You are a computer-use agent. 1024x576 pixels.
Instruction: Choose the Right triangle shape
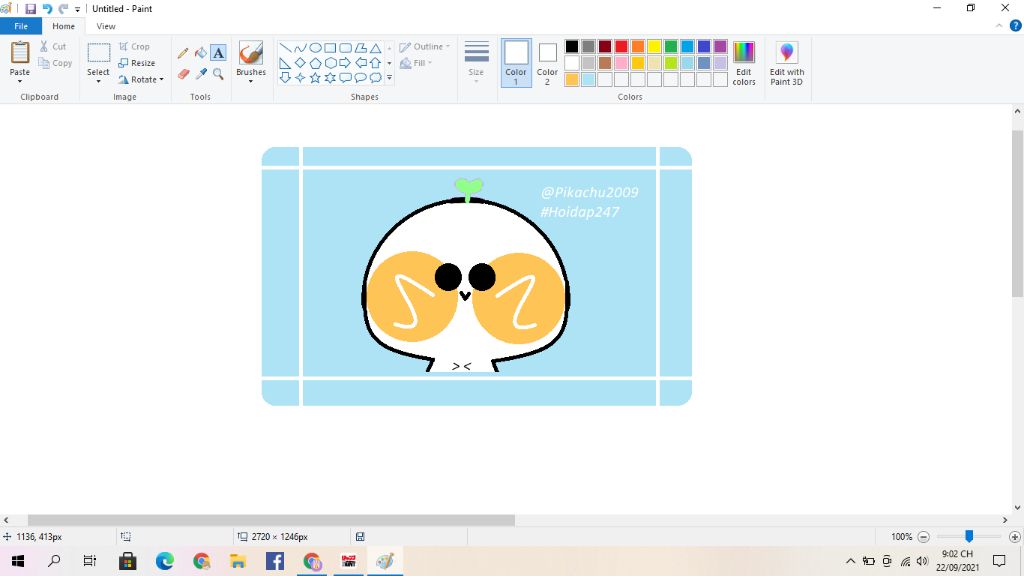285,63
